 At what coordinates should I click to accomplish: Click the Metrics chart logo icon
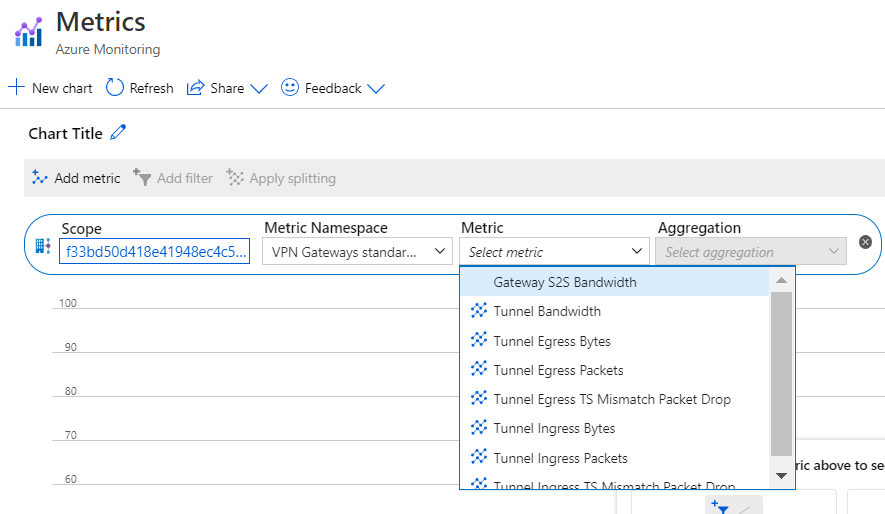point(28,32)
